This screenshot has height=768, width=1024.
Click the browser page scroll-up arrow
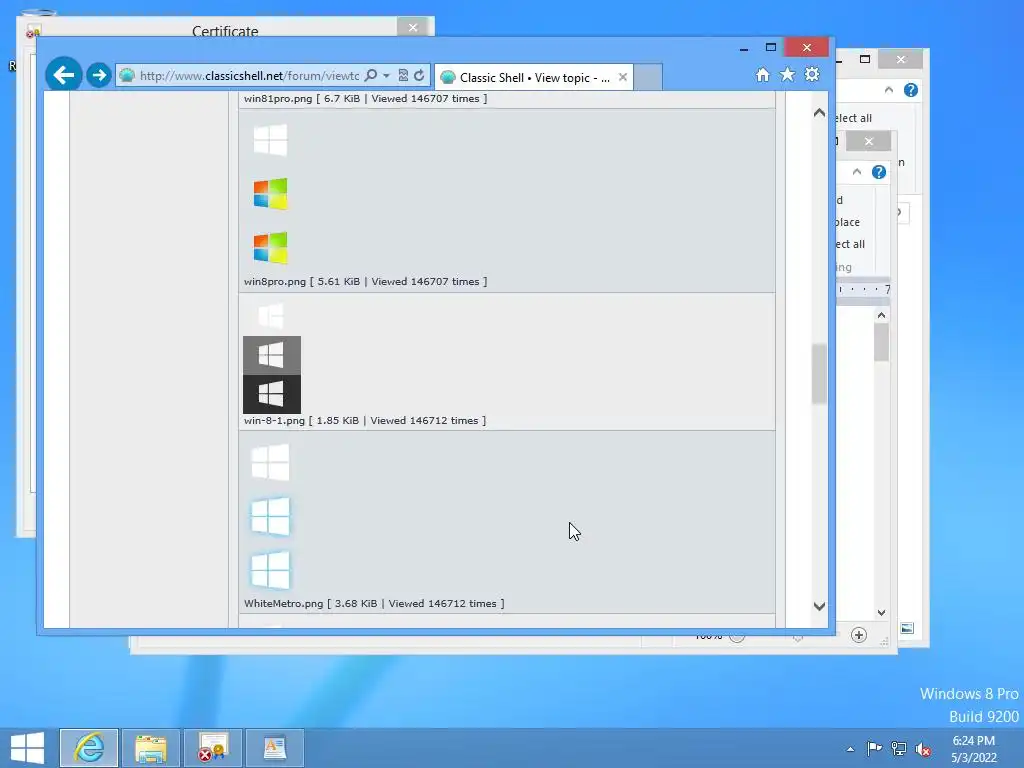tap(819, 113)
